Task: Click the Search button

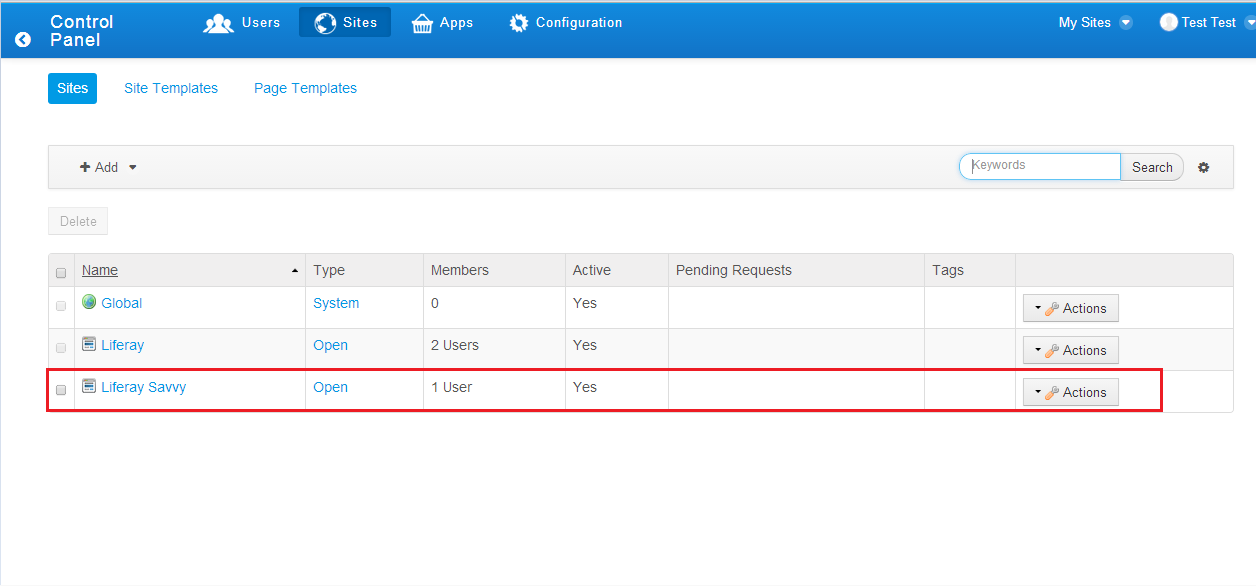Action: tap(1152, 167)
